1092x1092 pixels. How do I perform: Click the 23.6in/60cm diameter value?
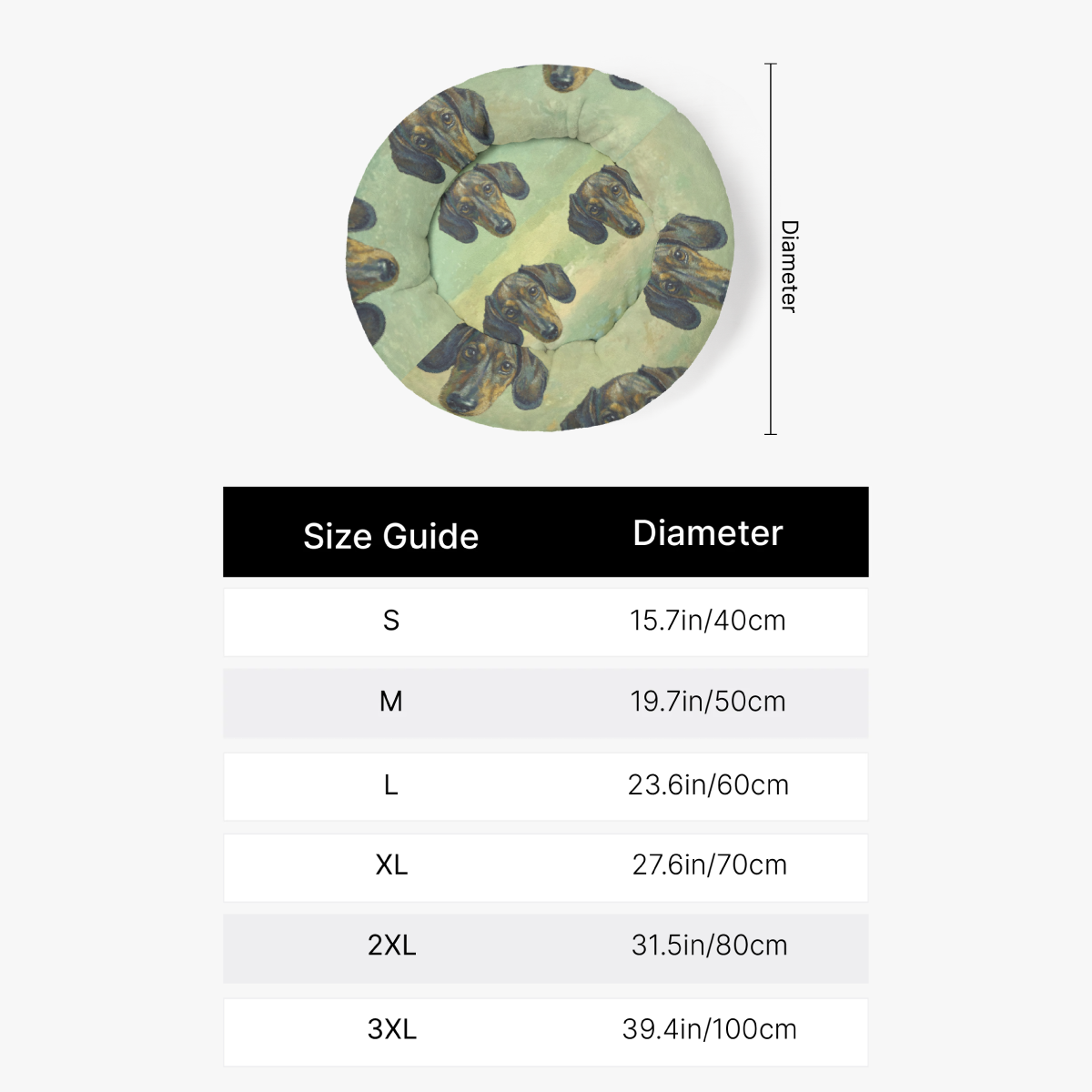[707, 784]
